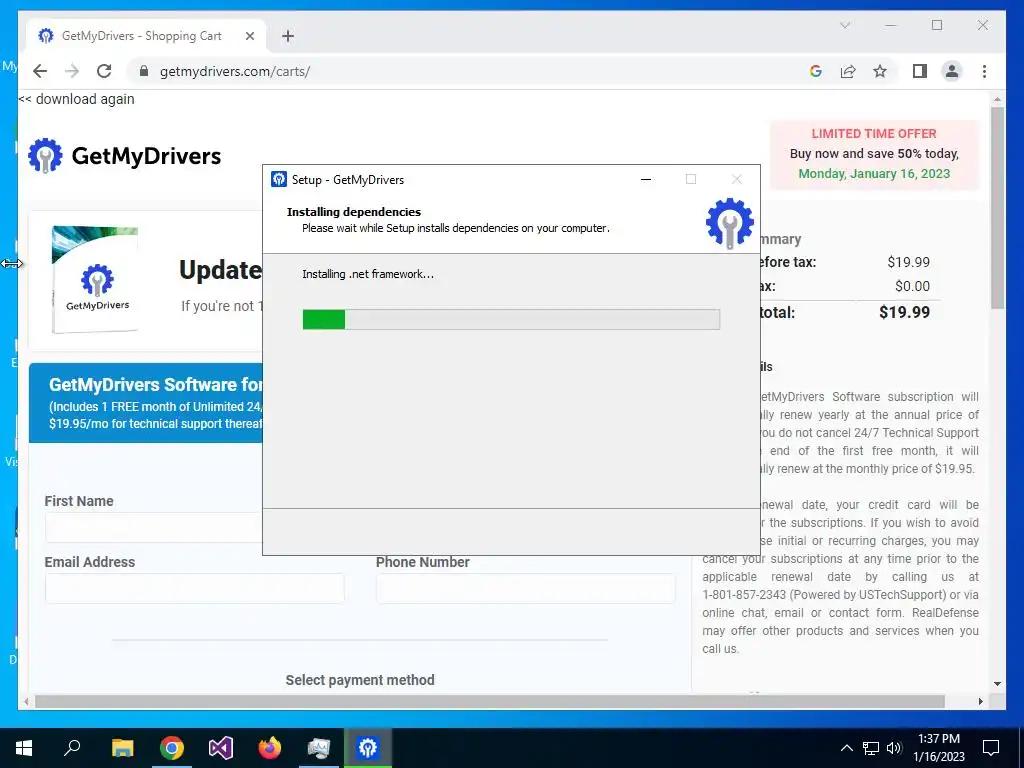Bookmark this page with the star
1024x768 pixels.
point(880,71)
